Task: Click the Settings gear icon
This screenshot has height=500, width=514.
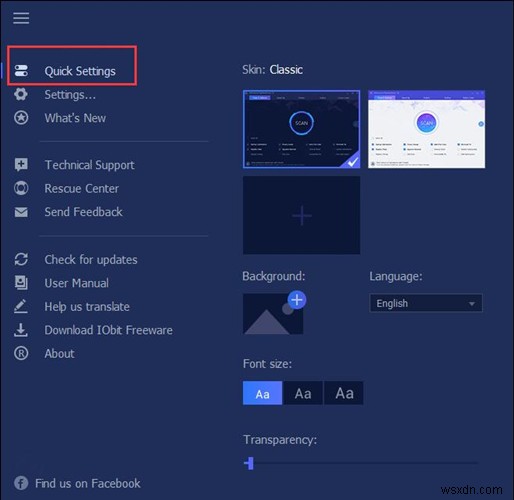Action: point(21,94)
